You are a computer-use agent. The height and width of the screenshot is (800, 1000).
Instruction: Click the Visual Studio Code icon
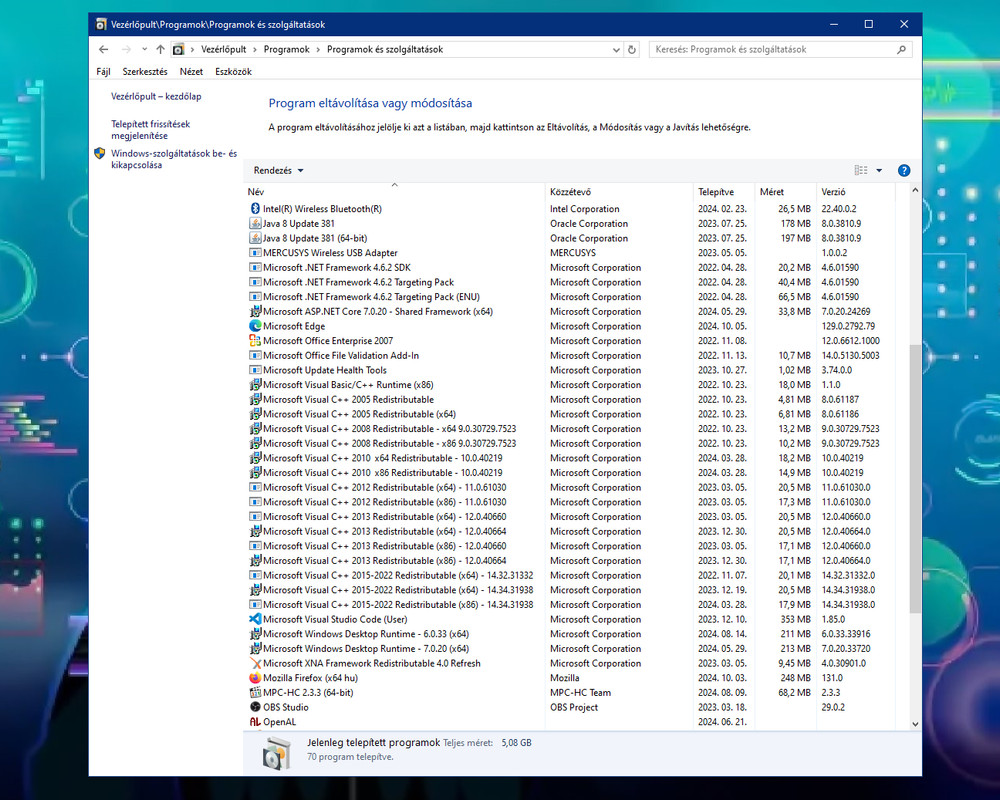pyautogui.click(x=255, y=619)
